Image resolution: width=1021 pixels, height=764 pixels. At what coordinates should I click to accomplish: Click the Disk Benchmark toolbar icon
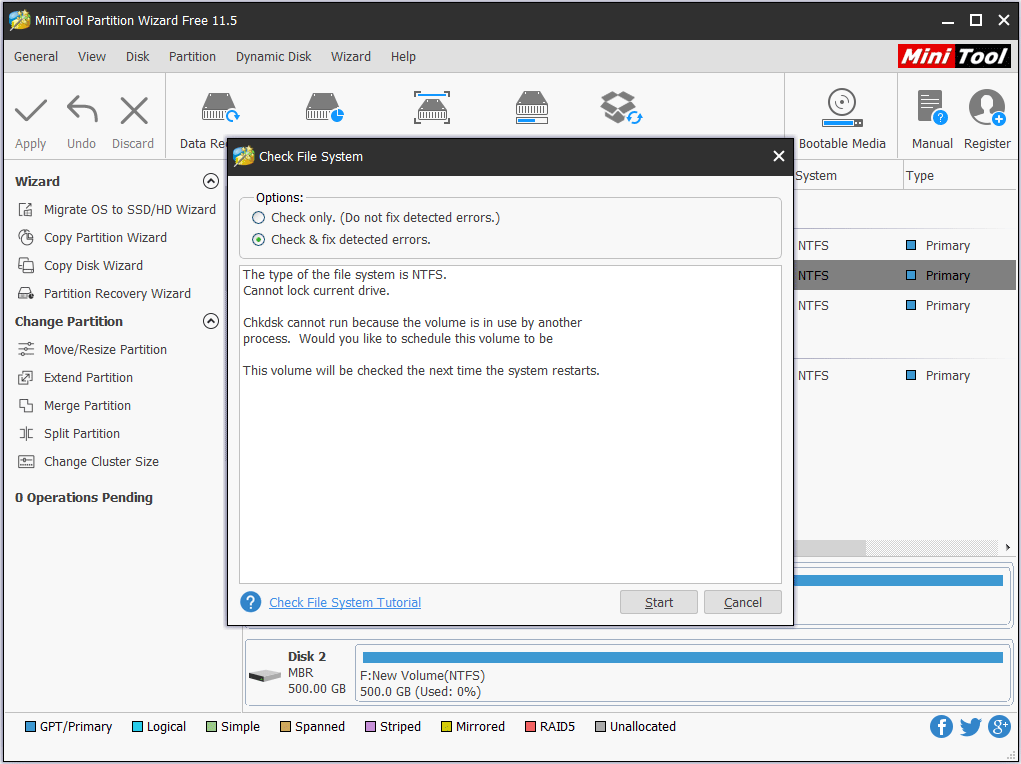[432, 107]
